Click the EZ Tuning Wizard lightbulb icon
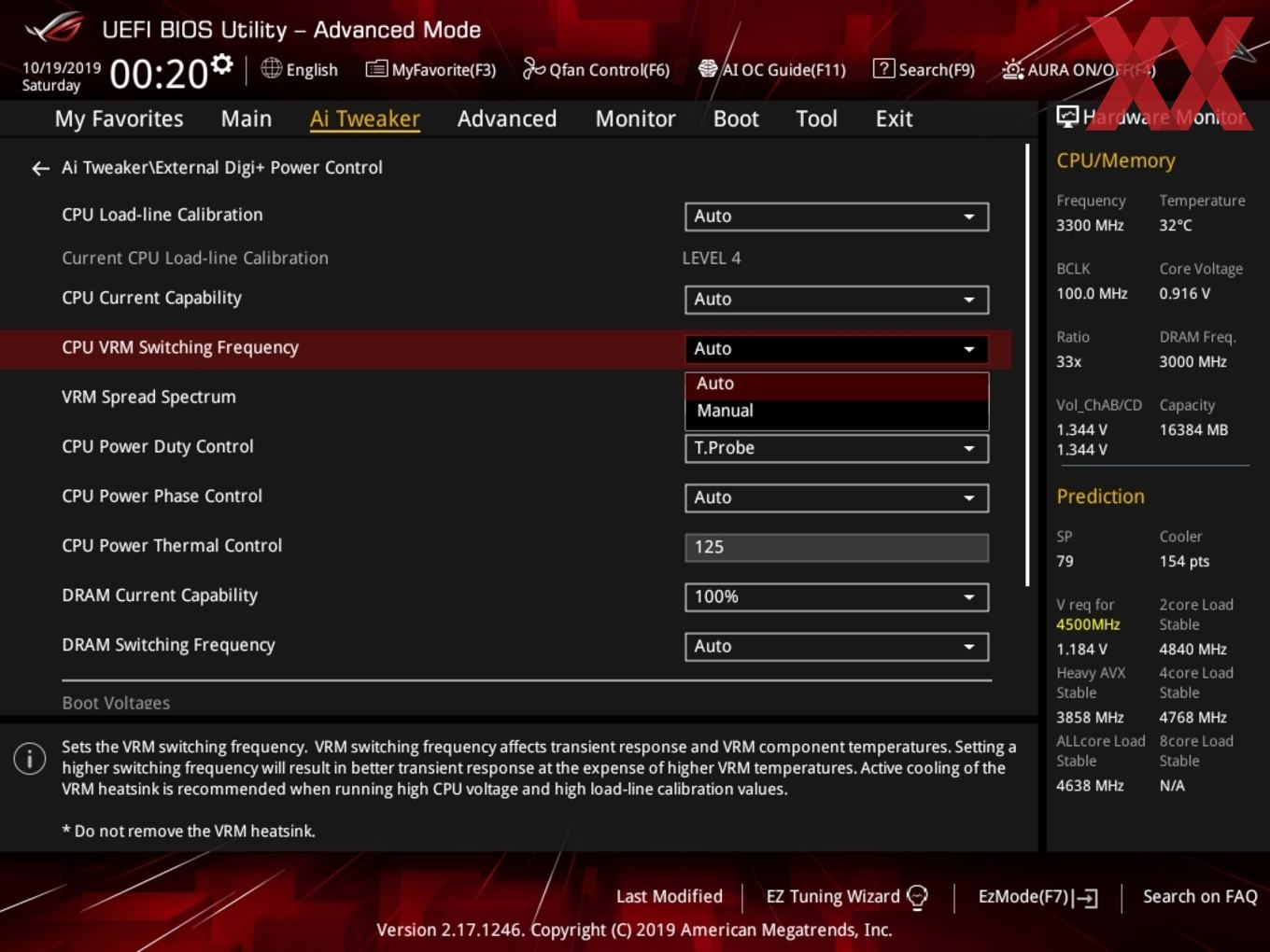The width and height of the screenshot is (1270, 952). [917, 897]
